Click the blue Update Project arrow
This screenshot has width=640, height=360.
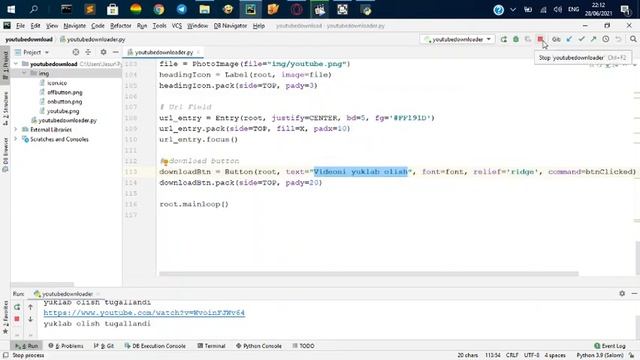pos(569,39)
